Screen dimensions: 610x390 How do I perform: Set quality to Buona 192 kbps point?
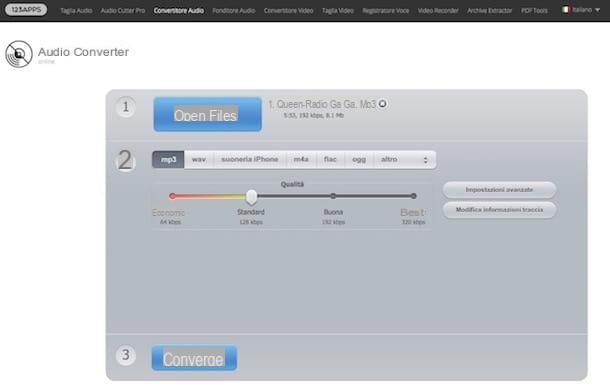coord(333,196)
